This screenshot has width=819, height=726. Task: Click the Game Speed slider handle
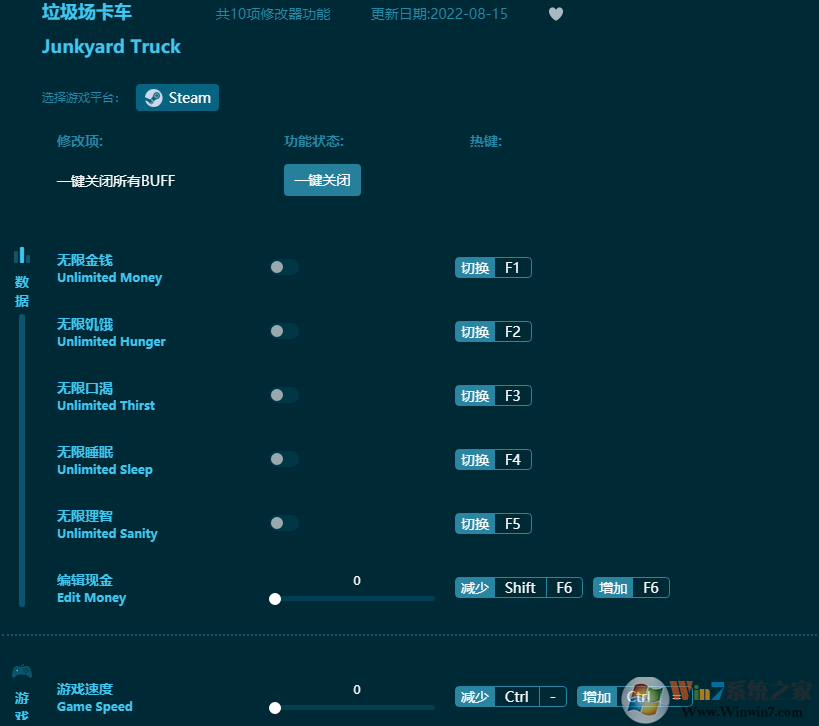[275, 708]
